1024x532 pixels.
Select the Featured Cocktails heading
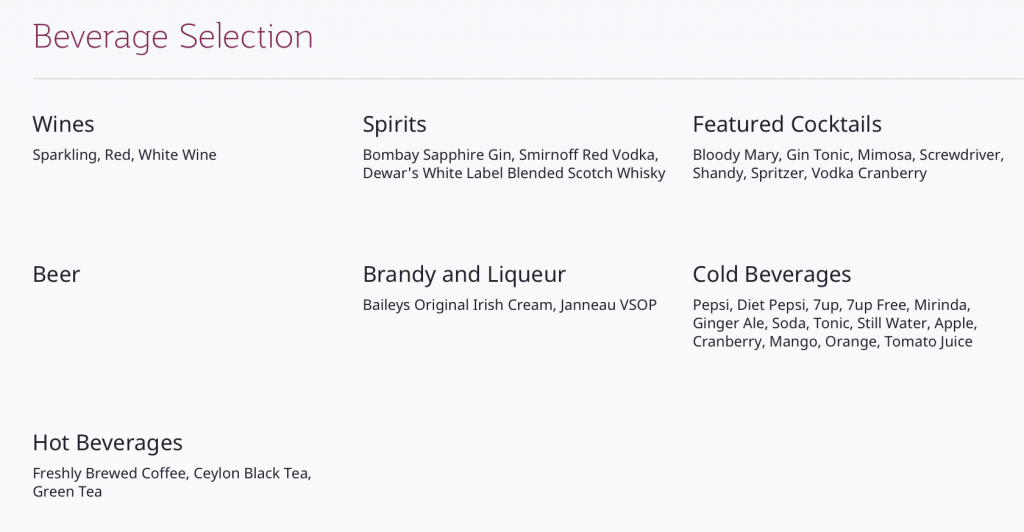pyautogui.click(x=787, y=124)
